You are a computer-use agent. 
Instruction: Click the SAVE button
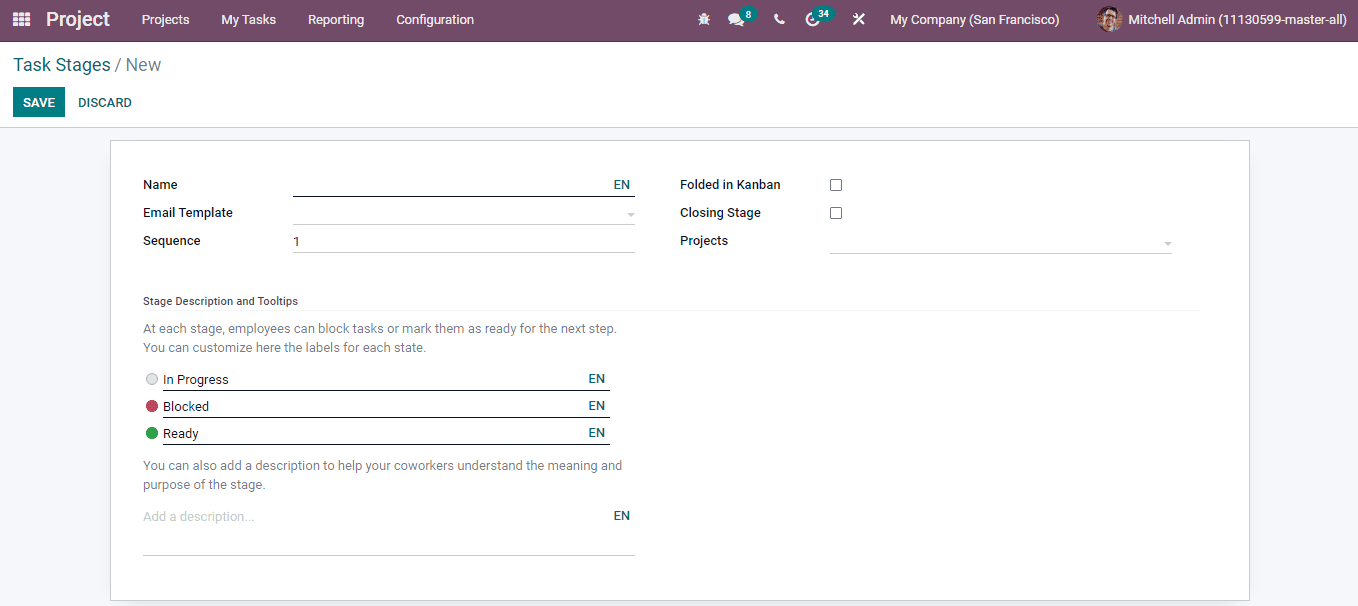[x=38, y=102]
